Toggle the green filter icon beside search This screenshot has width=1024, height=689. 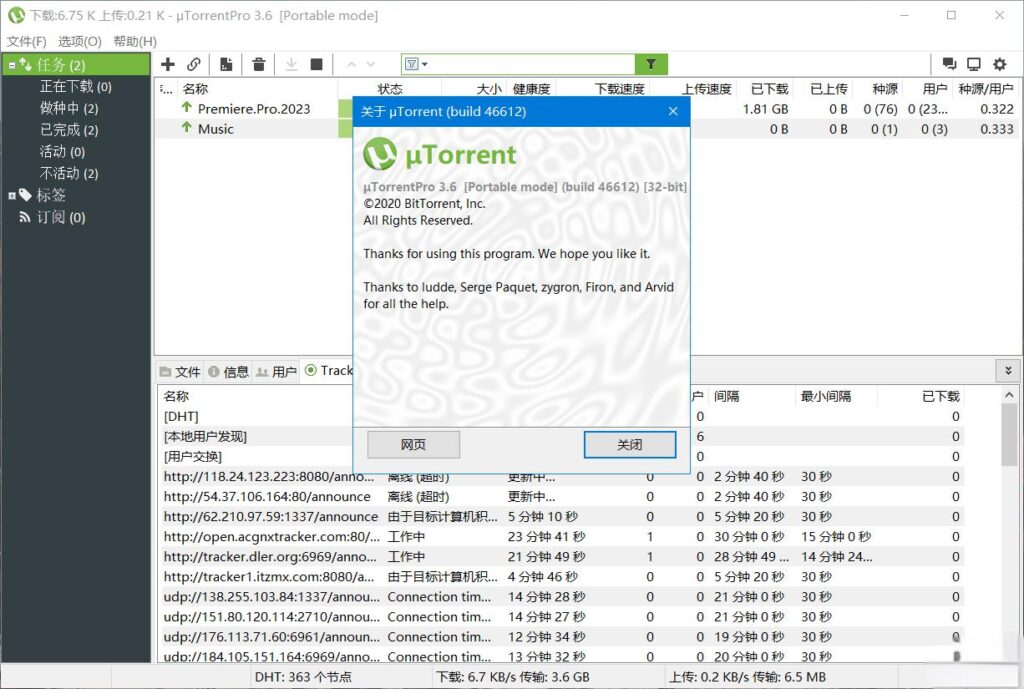651,64
